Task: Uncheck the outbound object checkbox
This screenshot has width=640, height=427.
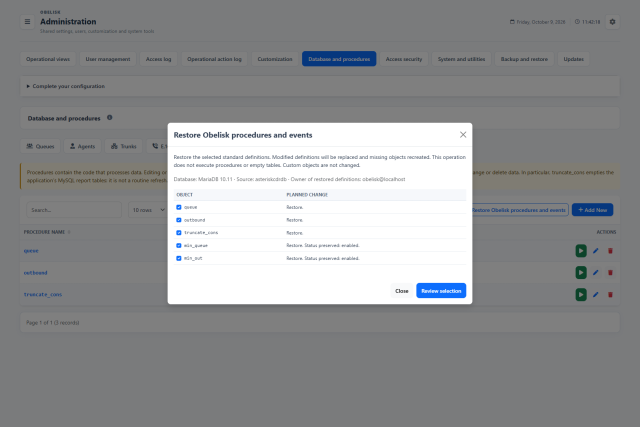Action: click(179, 220)
